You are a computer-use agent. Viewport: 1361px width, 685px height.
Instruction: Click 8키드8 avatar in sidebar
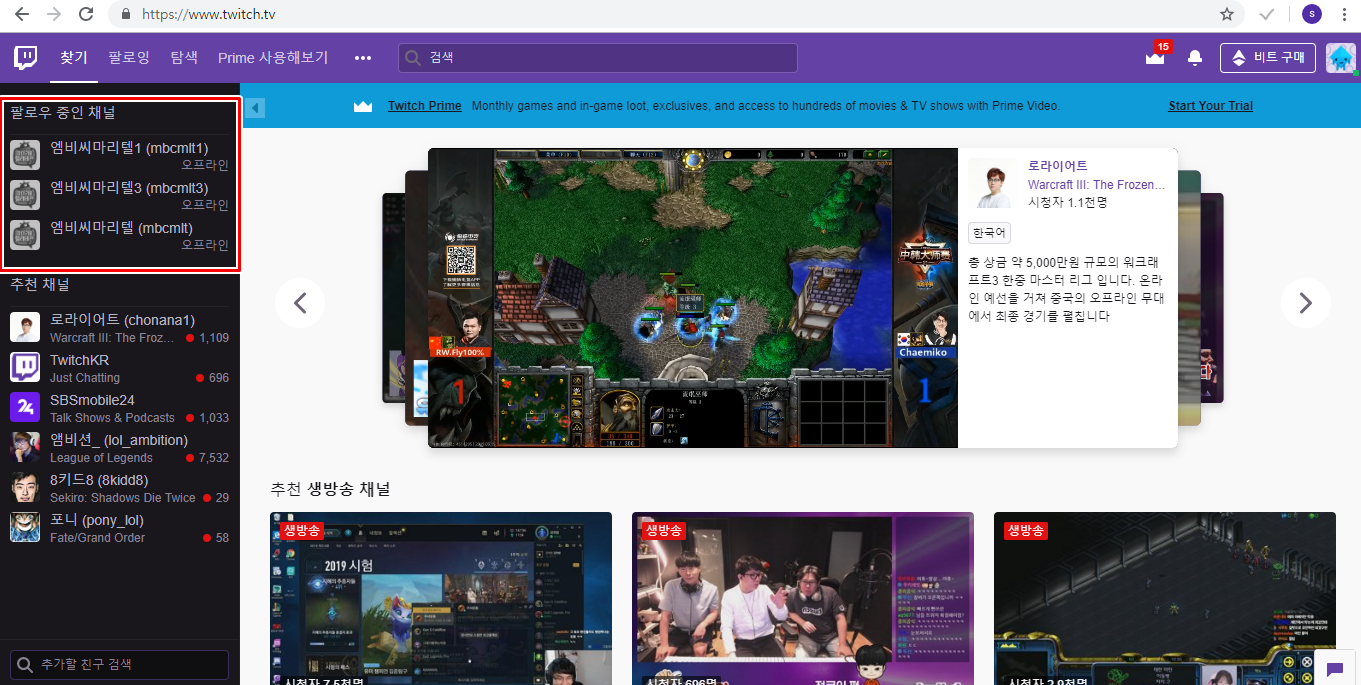point(25,487)
